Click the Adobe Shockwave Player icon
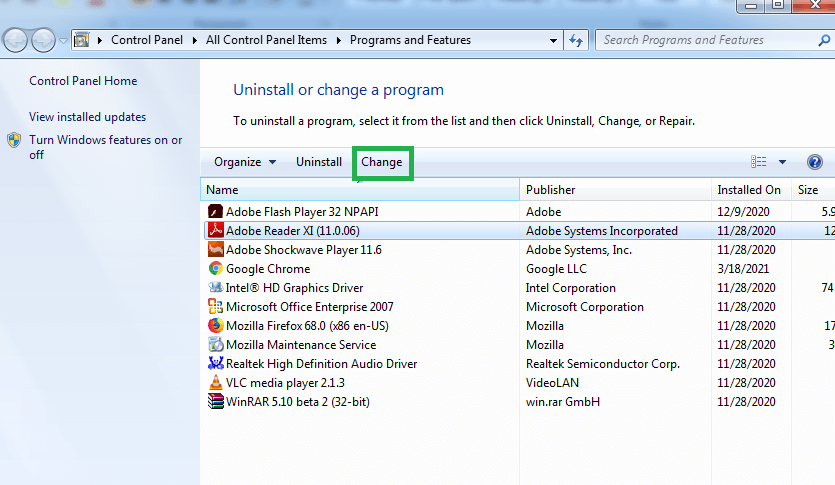The image size is (835, 485). [x=215, y=249]
